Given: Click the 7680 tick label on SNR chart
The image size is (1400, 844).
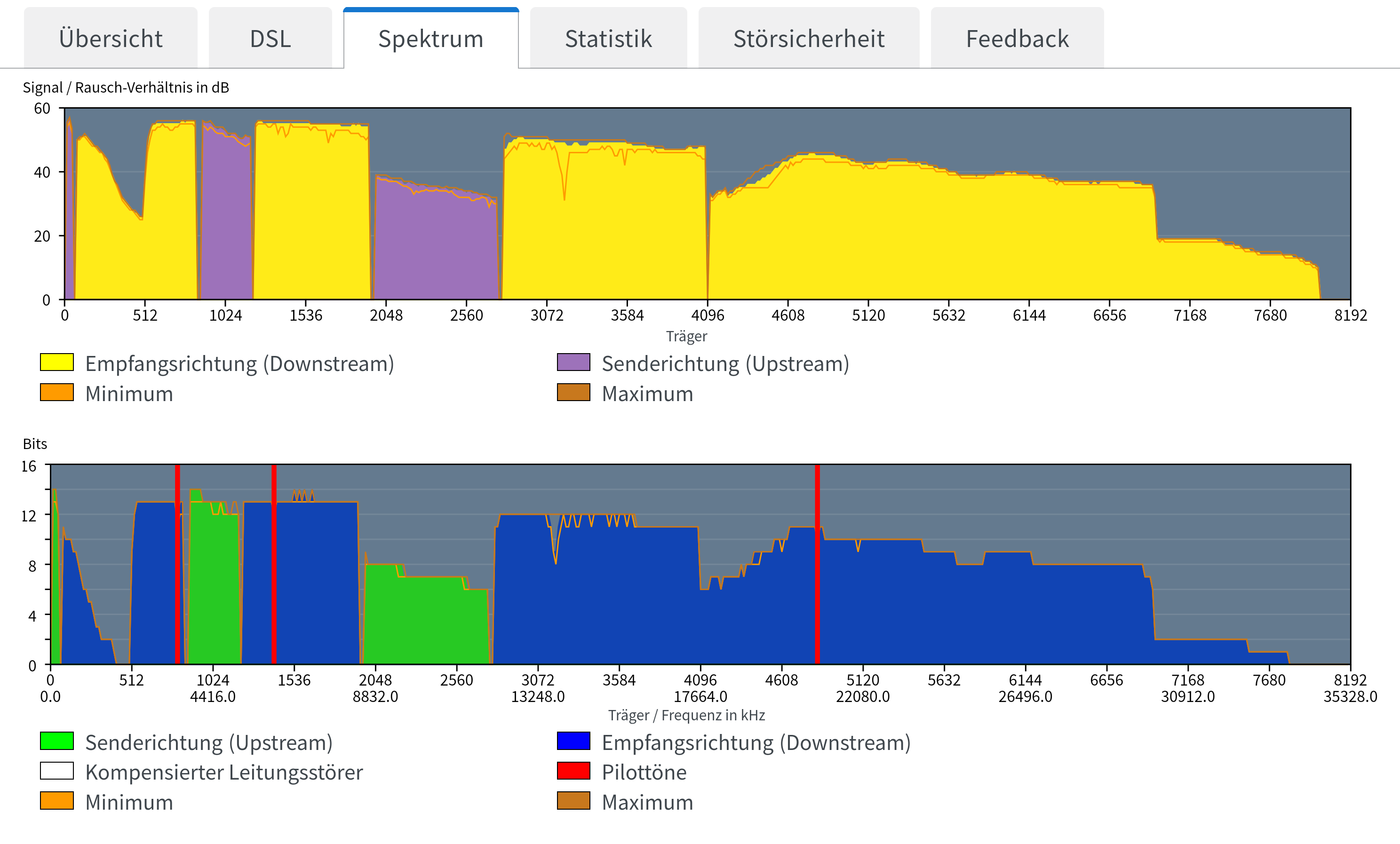Looking at the screenshot, I should (x=1271, y=315).
